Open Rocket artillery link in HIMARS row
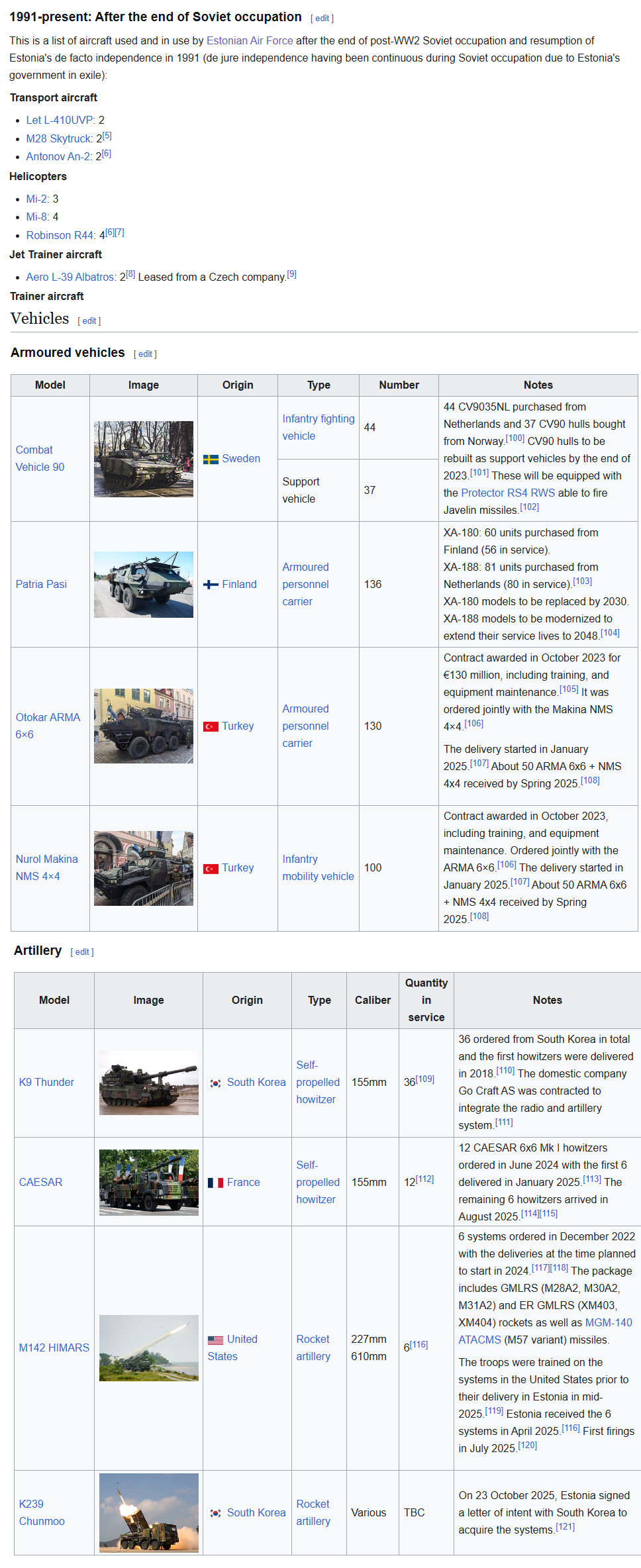This screenshot has width=641, height=1568. click(313, 1348)
